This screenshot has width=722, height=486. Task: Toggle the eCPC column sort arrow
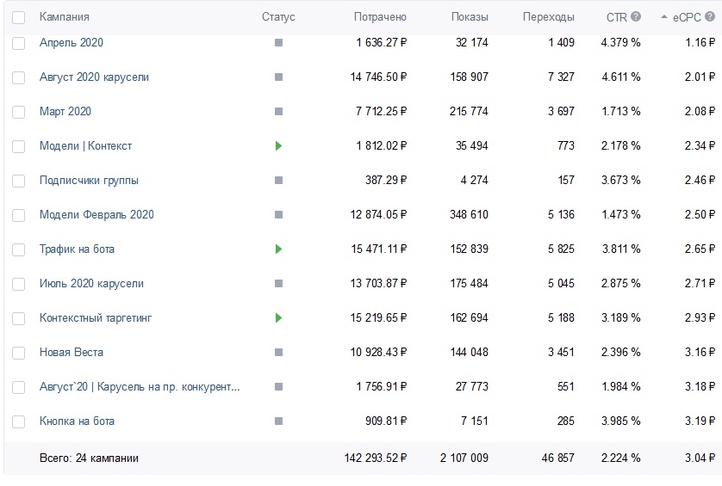point(664,17)
